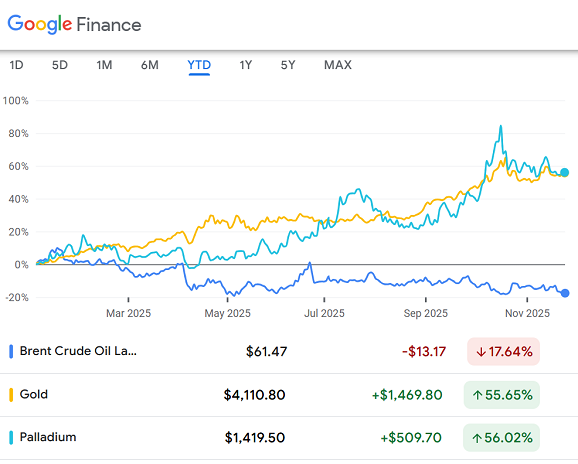The image size is (578, 464).
Task: Click the blue Brent Crude color marker
Action: point(11,352)
